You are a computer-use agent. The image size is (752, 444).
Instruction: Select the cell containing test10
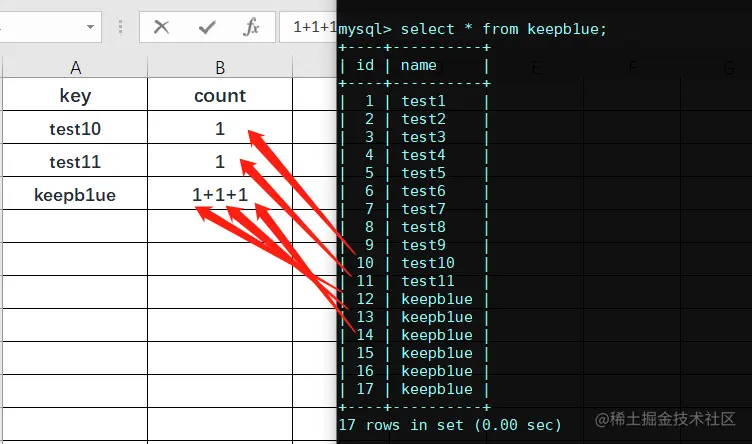(75, 128)
